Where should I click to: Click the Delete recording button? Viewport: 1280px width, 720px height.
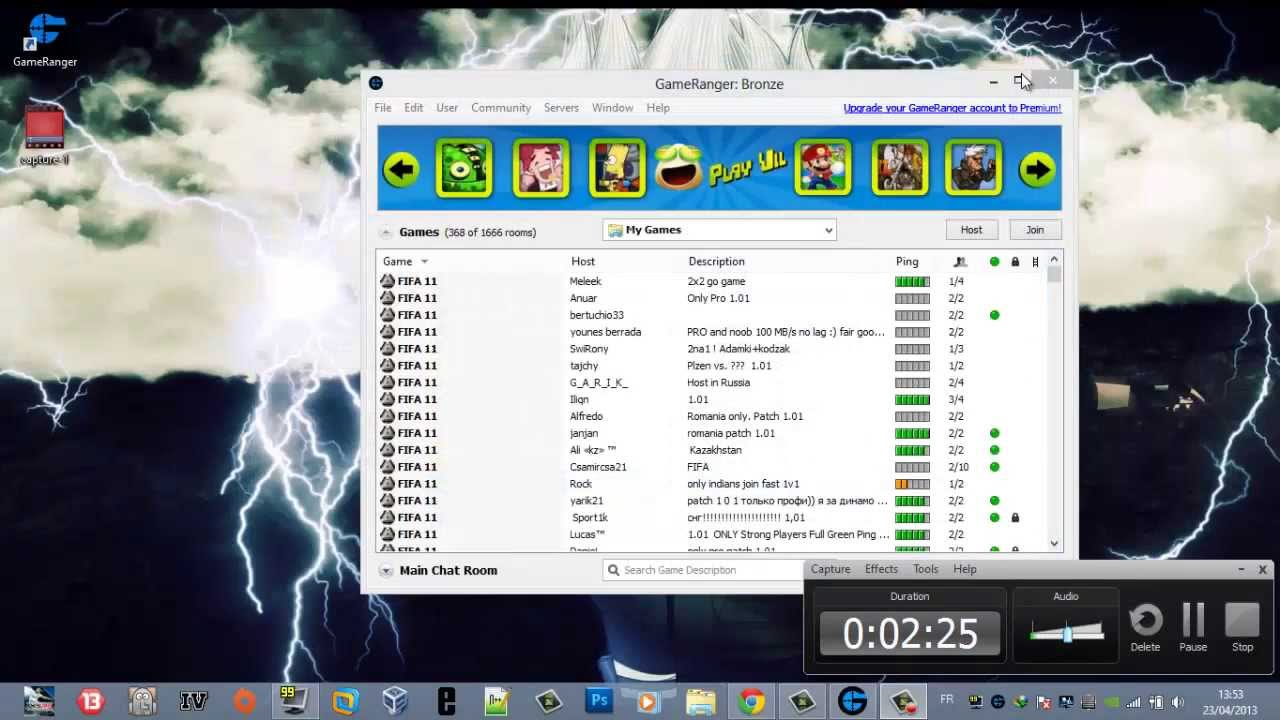(x=1146, y=628)
